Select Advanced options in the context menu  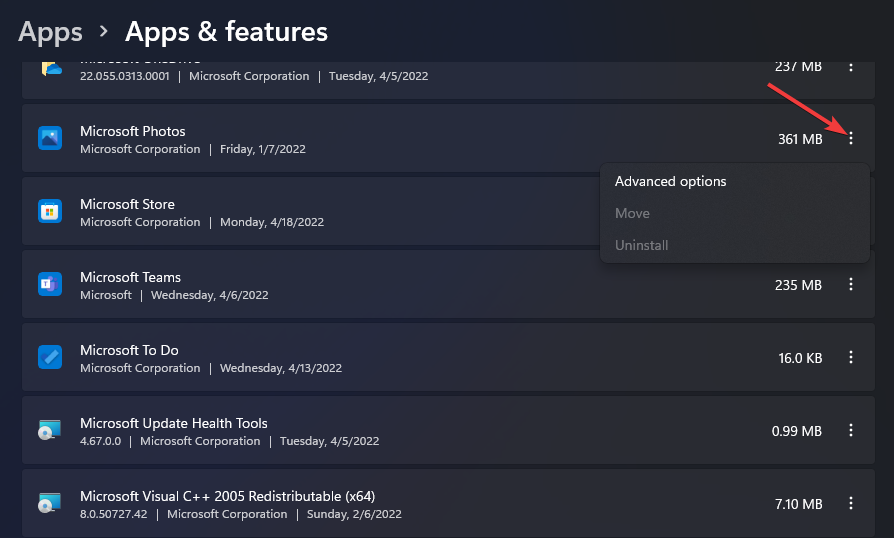point(670,182)
